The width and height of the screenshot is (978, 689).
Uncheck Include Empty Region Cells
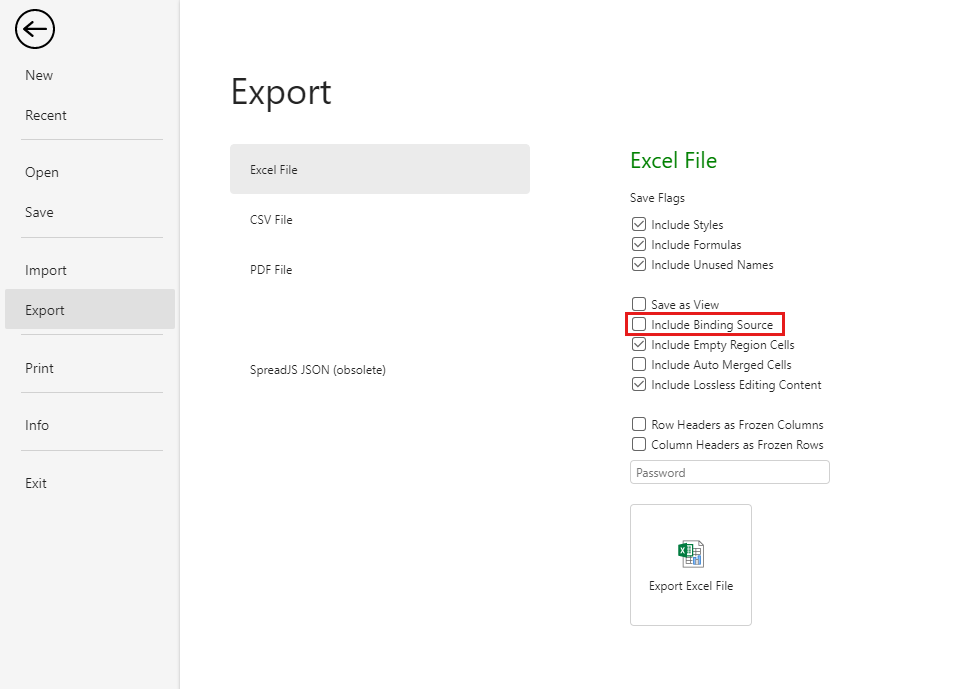coord(639,344)
